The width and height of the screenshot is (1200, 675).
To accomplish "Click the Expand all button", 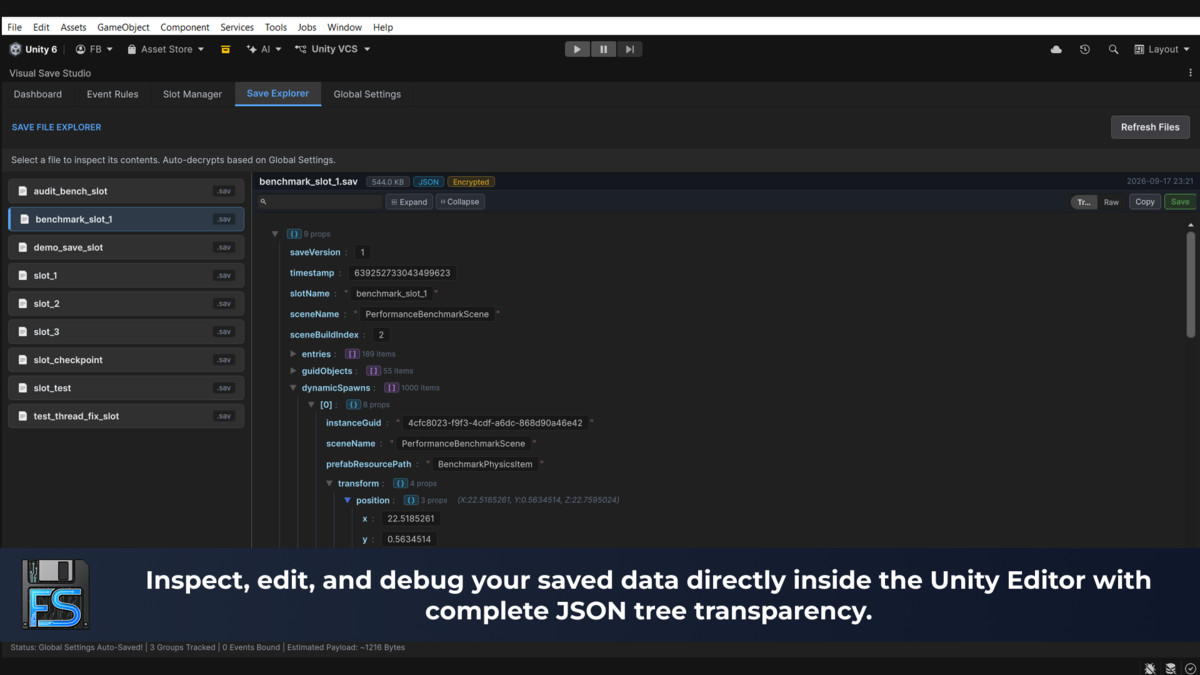I will point(409,202).
